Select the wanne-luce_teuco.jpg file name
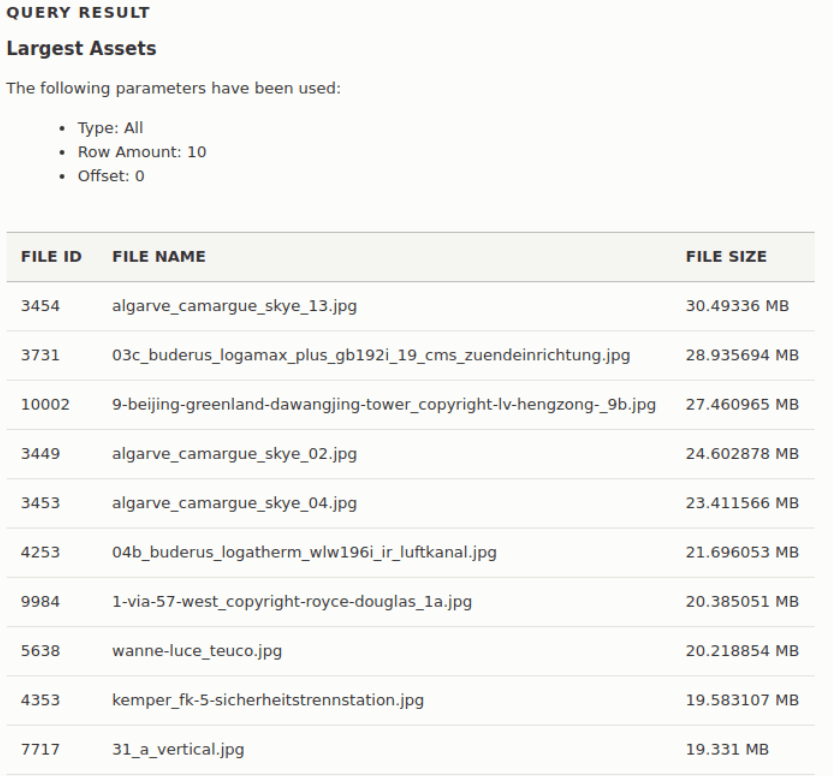The height and width of the screenshot is (776, 833). pos(197,651)
